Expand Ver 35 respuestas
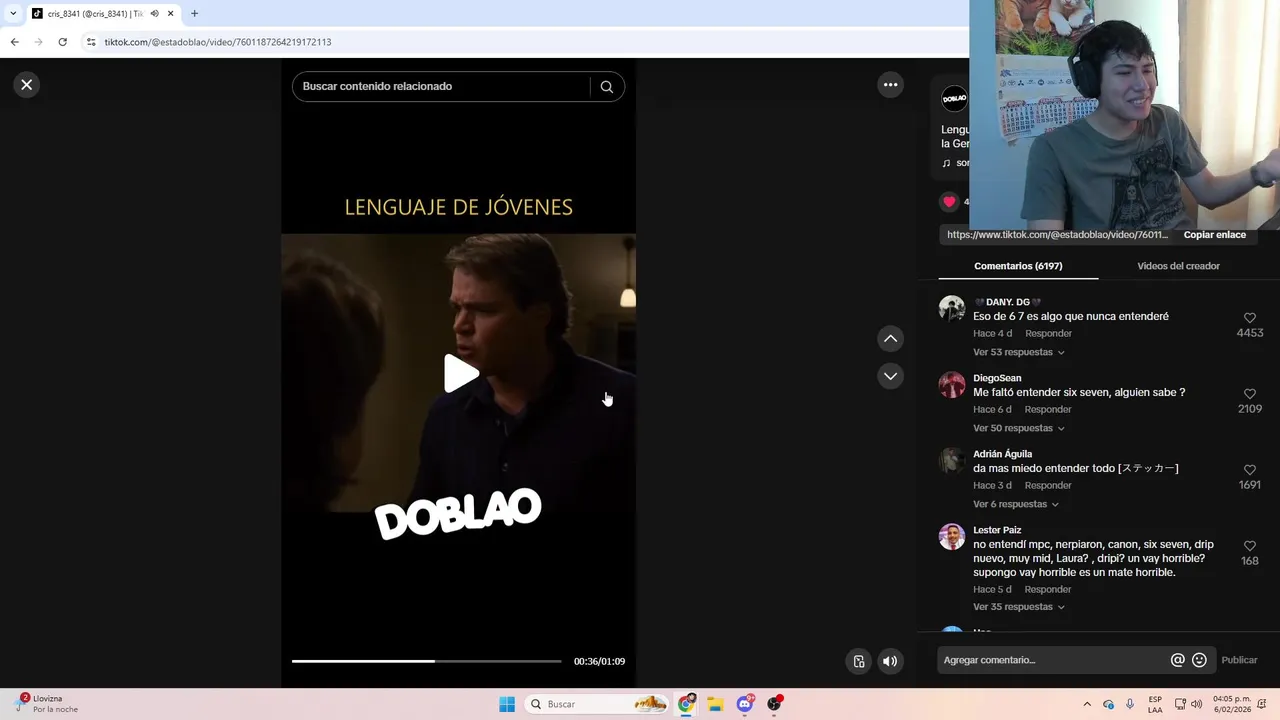The height and width of the screenshot is (720, 1280). coord(1018,607)
